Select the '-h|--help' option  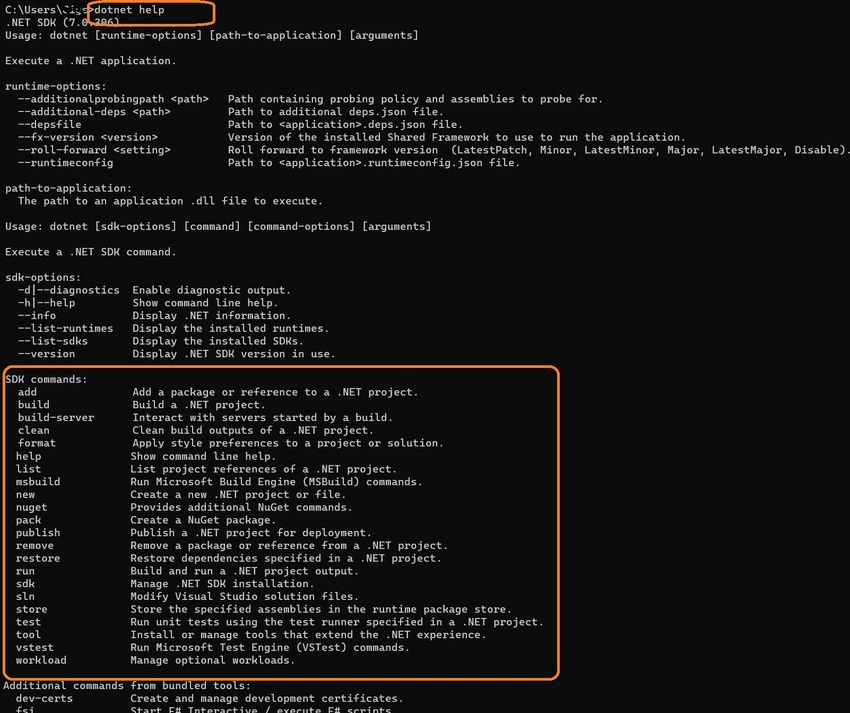(x=47, y=303)
